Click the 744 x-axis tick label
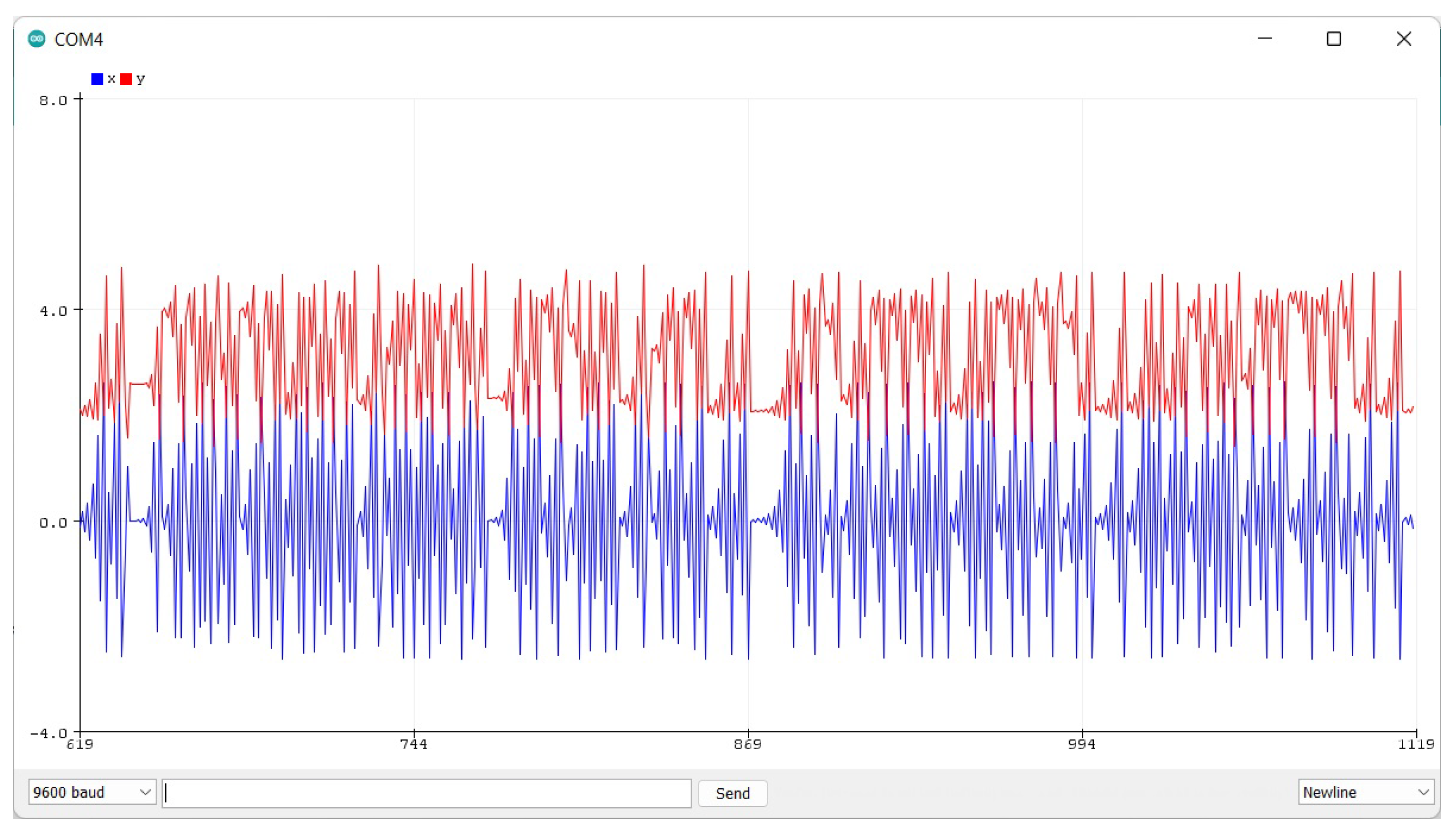1456x831 pixels. point(414,744)
